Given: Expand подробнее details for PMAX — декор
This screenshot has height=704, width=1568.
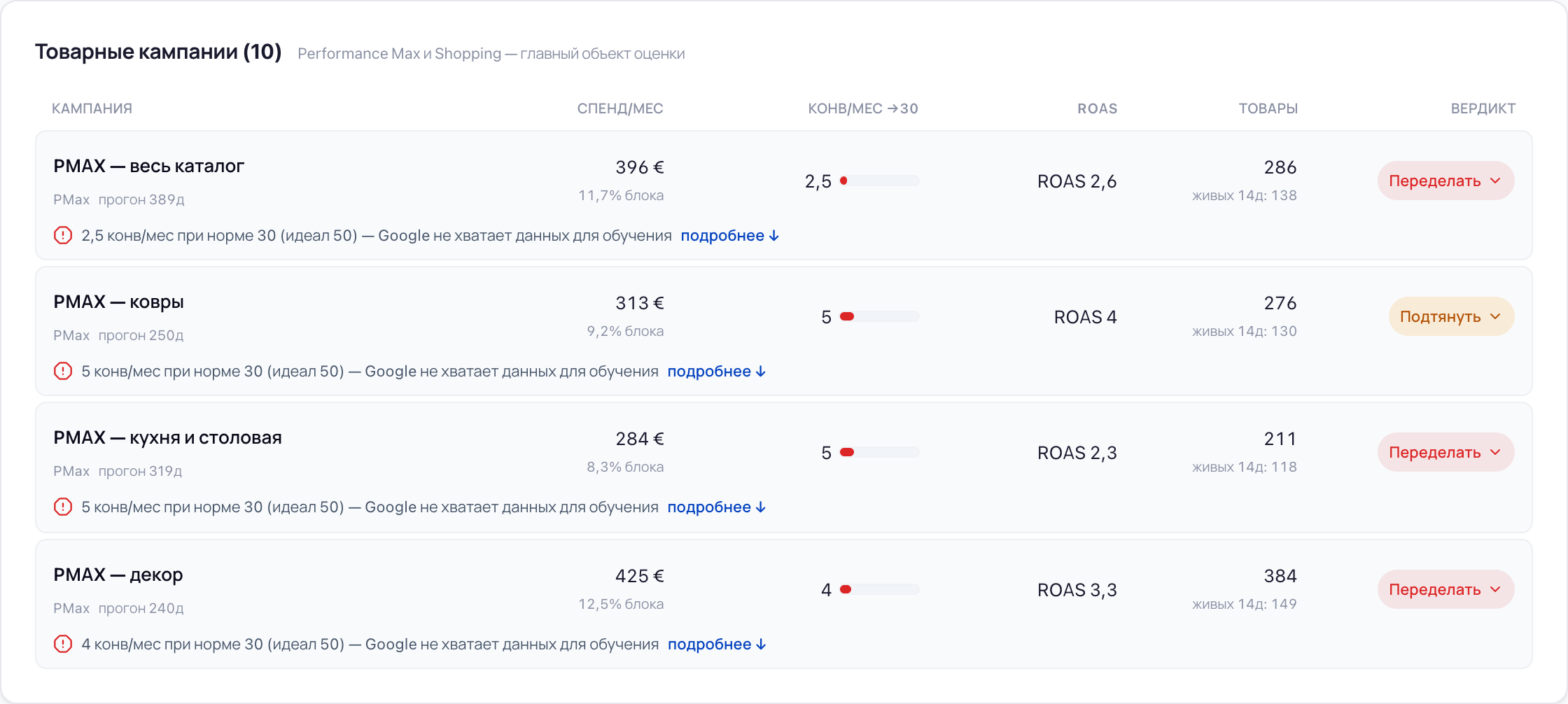Looking at the screenshot, I should (x=717, y=645).
